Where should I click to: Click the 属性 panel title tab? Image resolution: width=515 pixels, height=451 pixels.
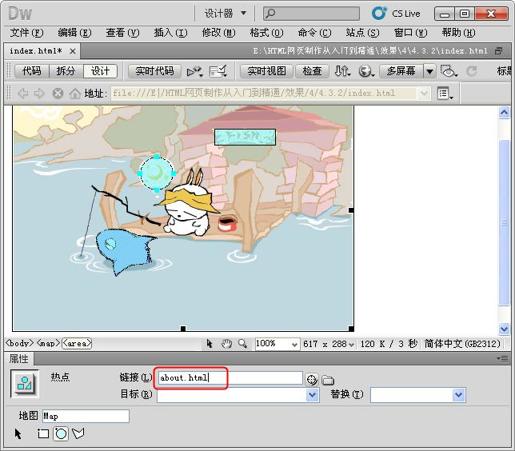click(19, 359)
